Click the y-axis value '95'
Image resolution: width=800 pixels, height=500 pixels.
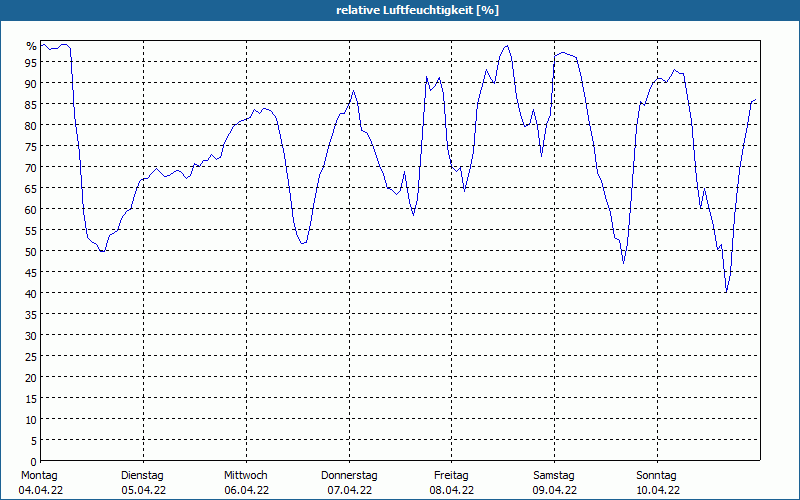pos(32,63)
